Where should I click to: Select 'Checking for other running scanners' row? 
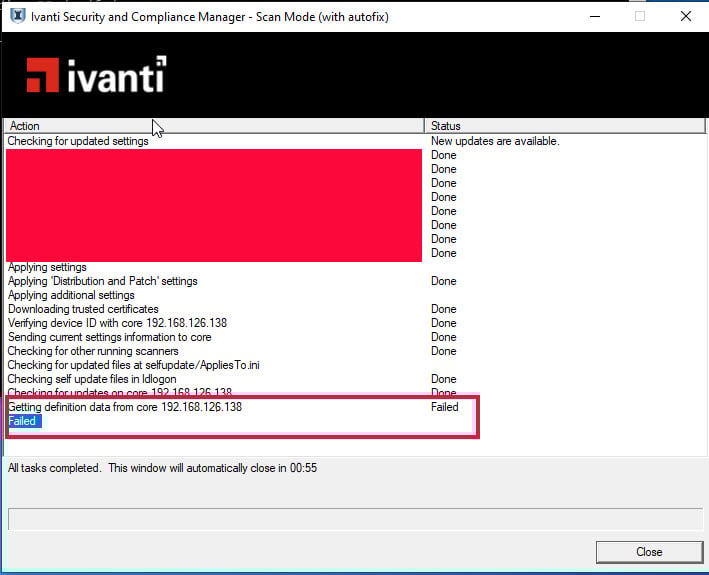[93, 351]
